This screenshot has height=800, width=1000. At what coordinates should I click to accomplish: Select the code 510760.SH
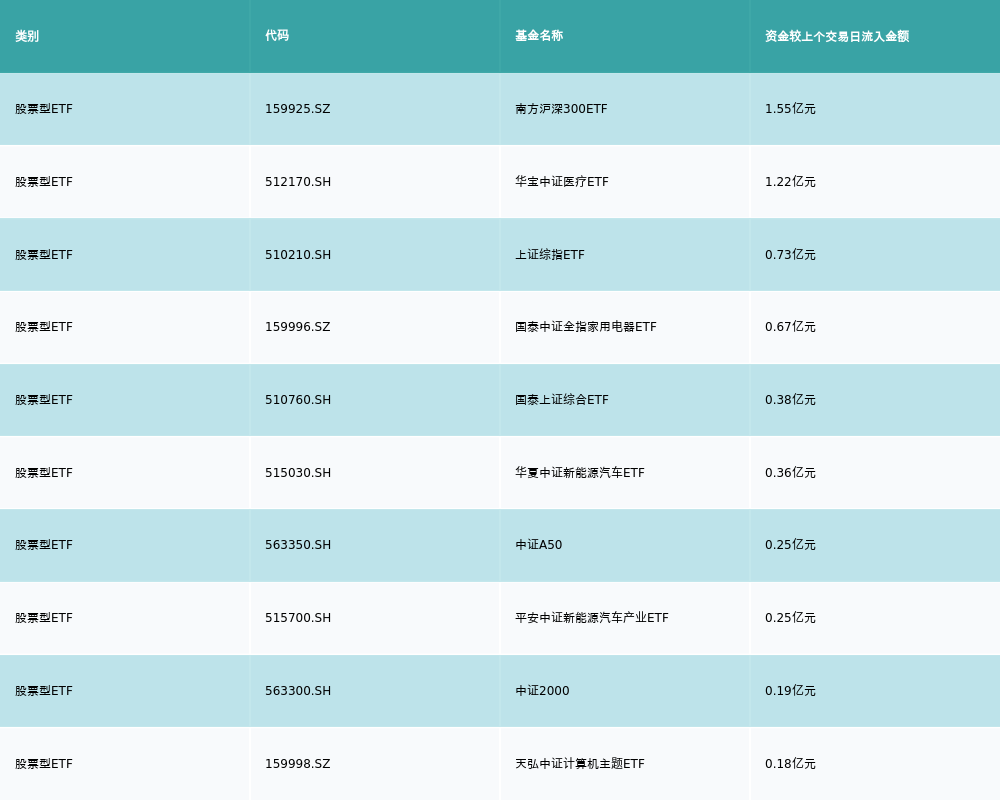tap(298, 400)
